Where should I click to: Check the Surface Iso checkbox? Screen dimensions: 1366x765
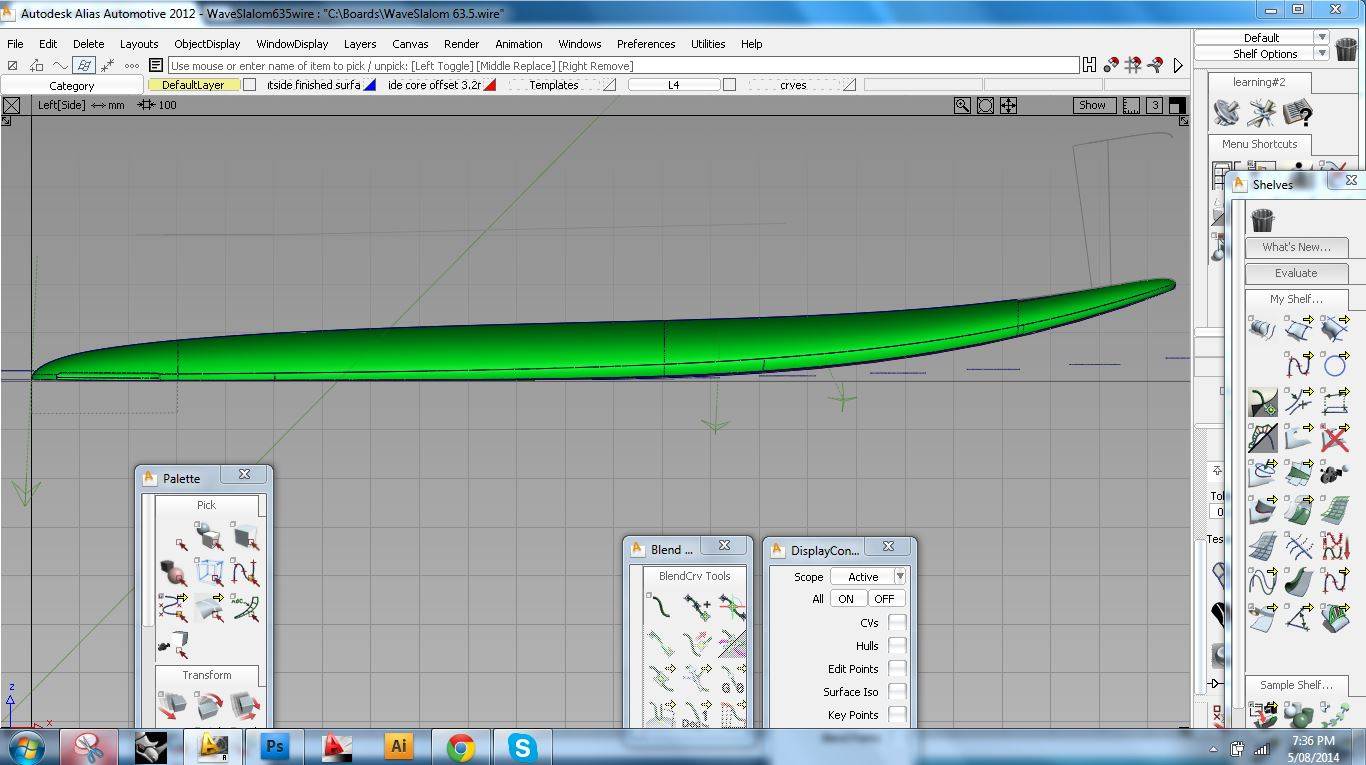pyautogui.click(x=897, y=692)
